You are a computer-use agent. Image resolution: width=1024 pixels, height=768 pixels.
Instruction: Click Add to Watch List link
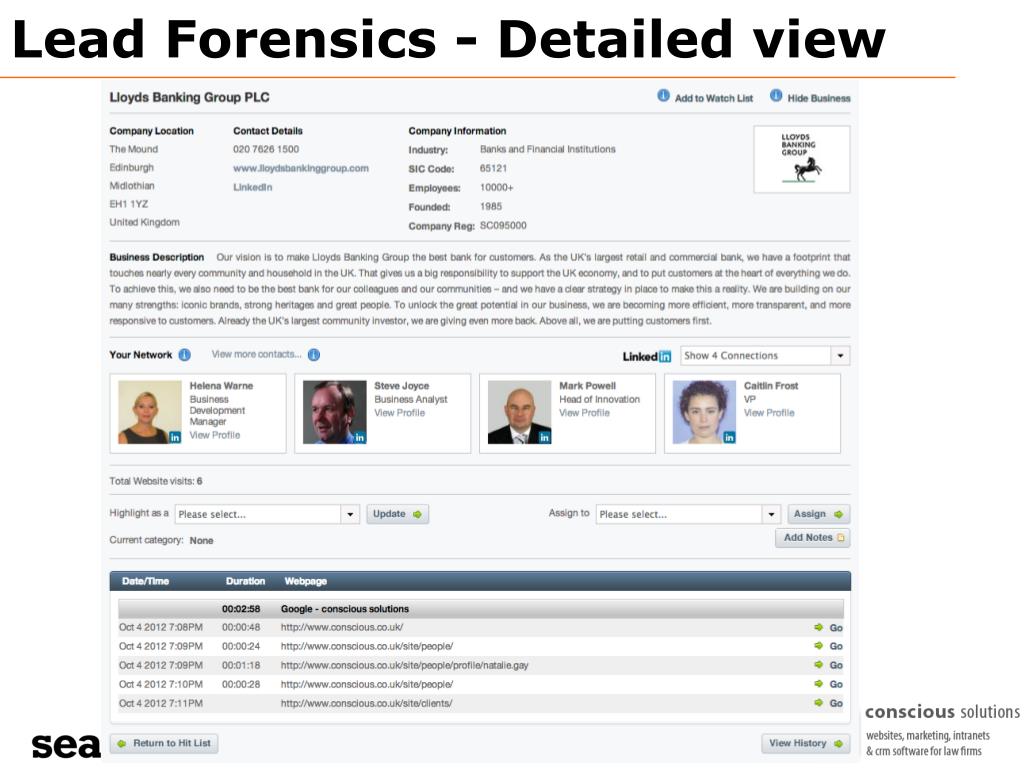click(x=714, y=98)
